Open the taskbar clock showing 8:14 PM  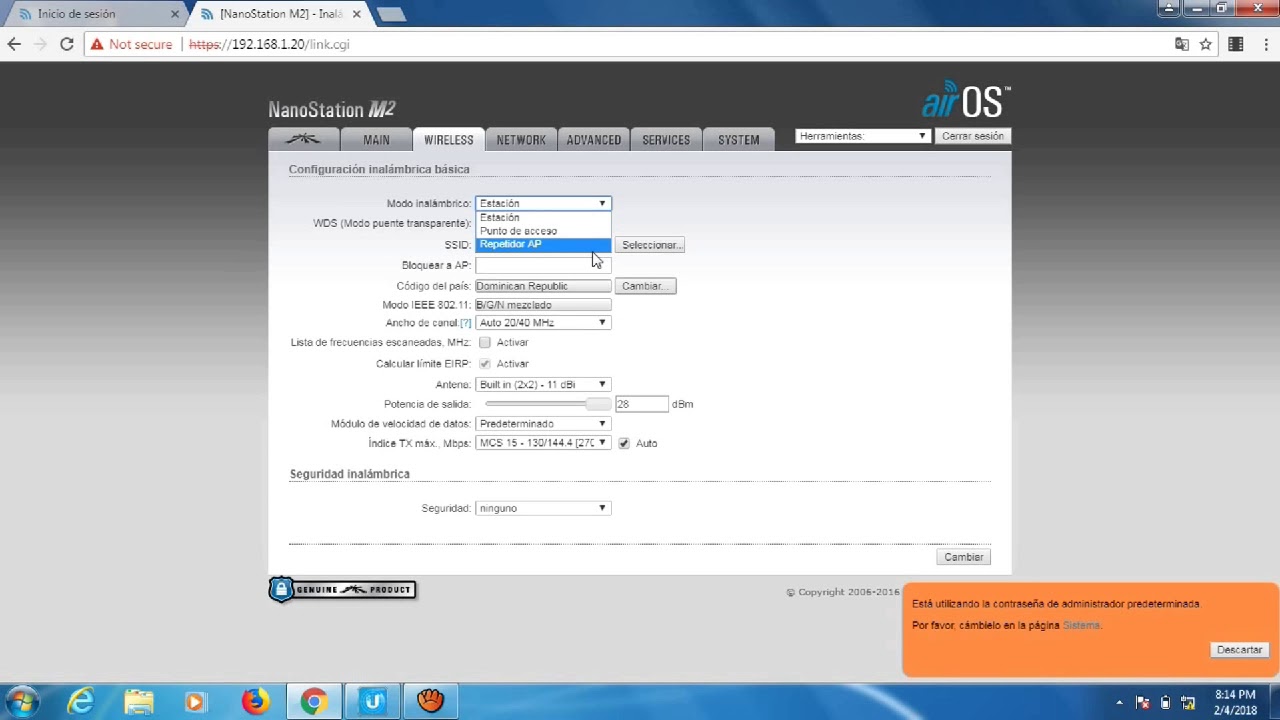pyautogui.click(x=1235, y=702)
